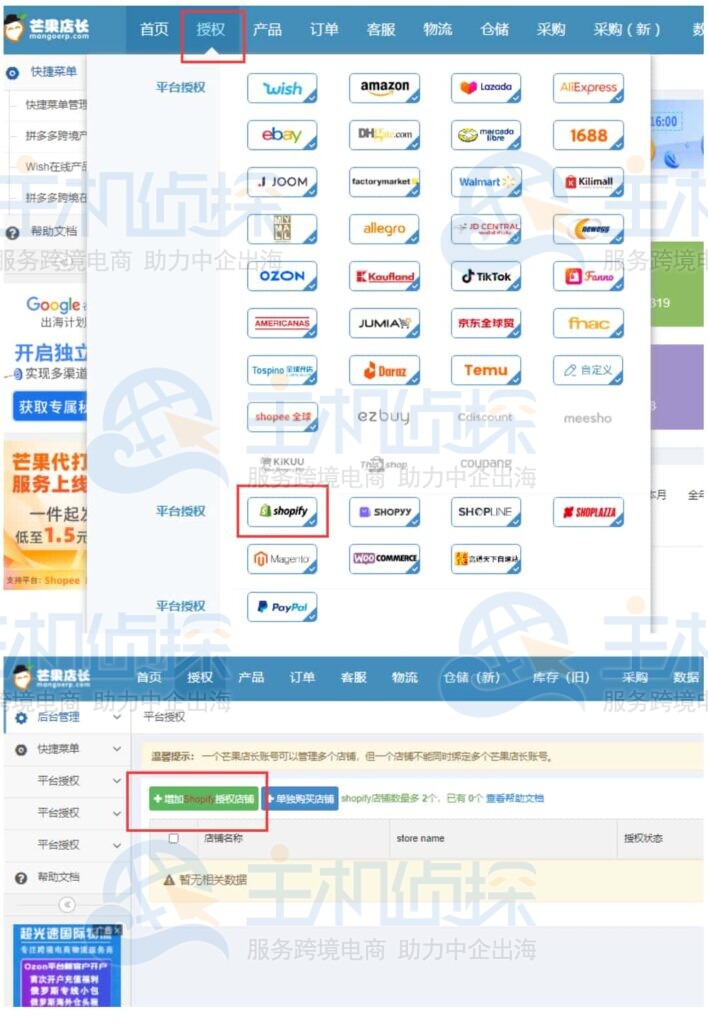Open the 采购（新） menu in top navigation

tap(627, 29)
